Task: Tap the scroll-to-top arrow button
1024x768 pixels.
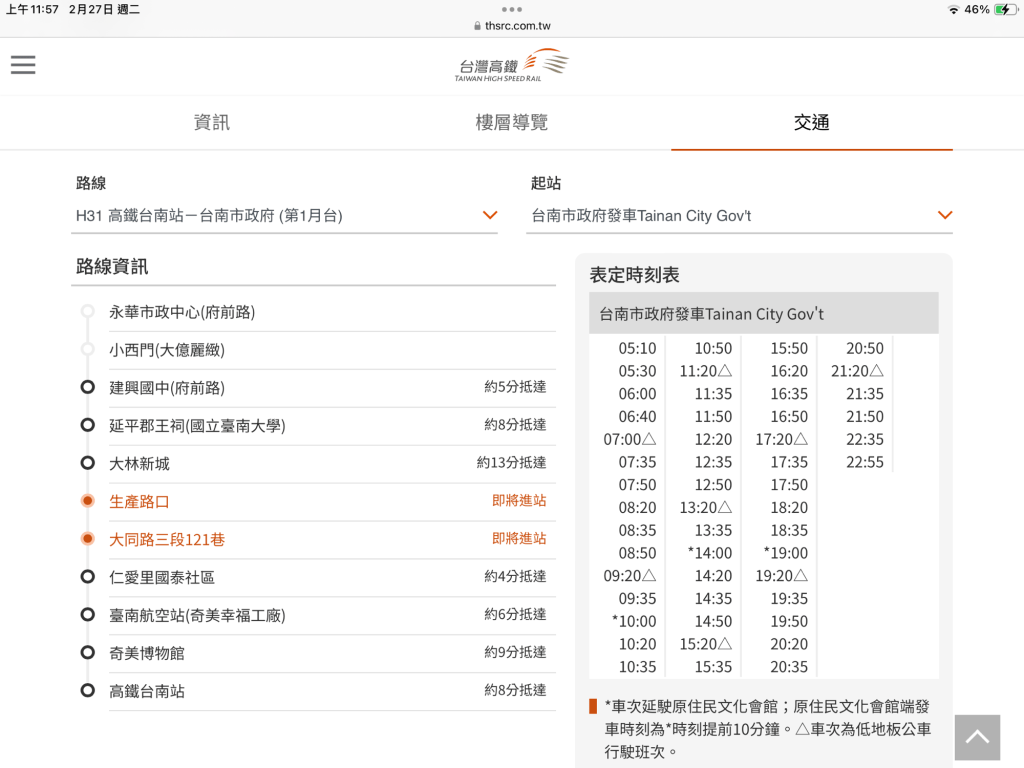Action: (x=977, y=738)
